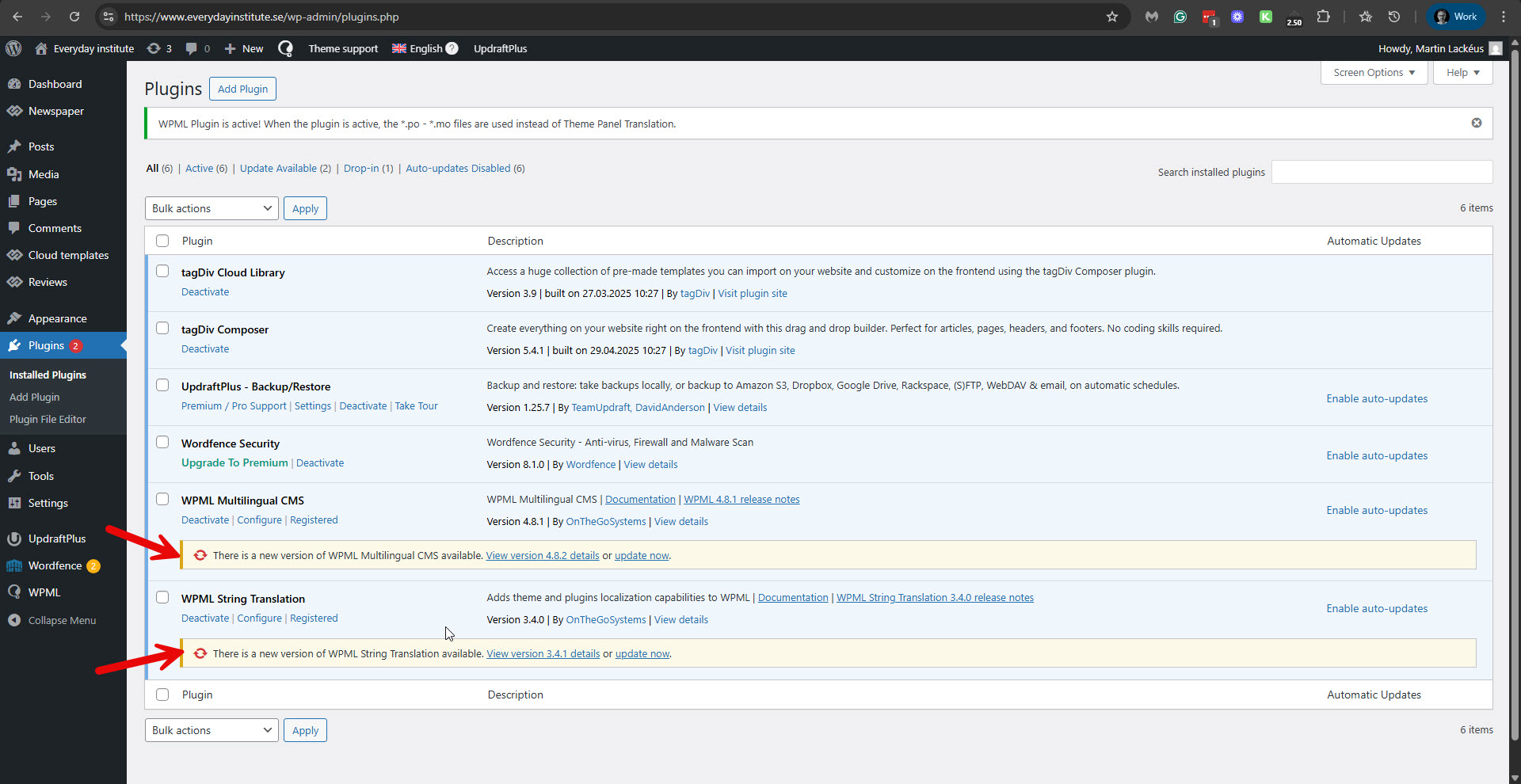This screenshot has height=784, width=1521.
Task: Bookmark this page with the star icon
Action: 1112,17
